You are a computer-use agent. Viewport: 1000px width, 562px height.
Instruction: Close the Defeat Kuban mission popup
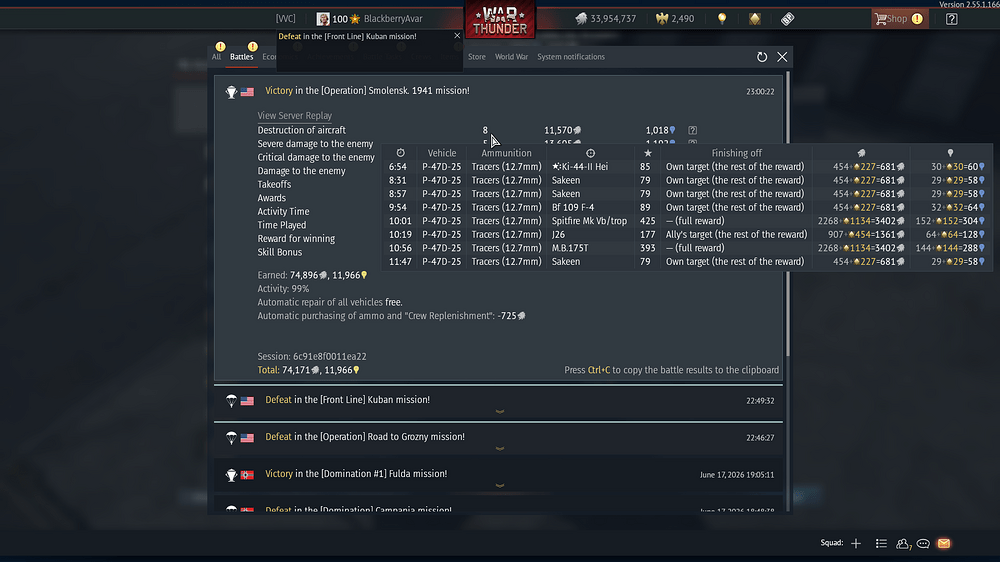point(457,36)
